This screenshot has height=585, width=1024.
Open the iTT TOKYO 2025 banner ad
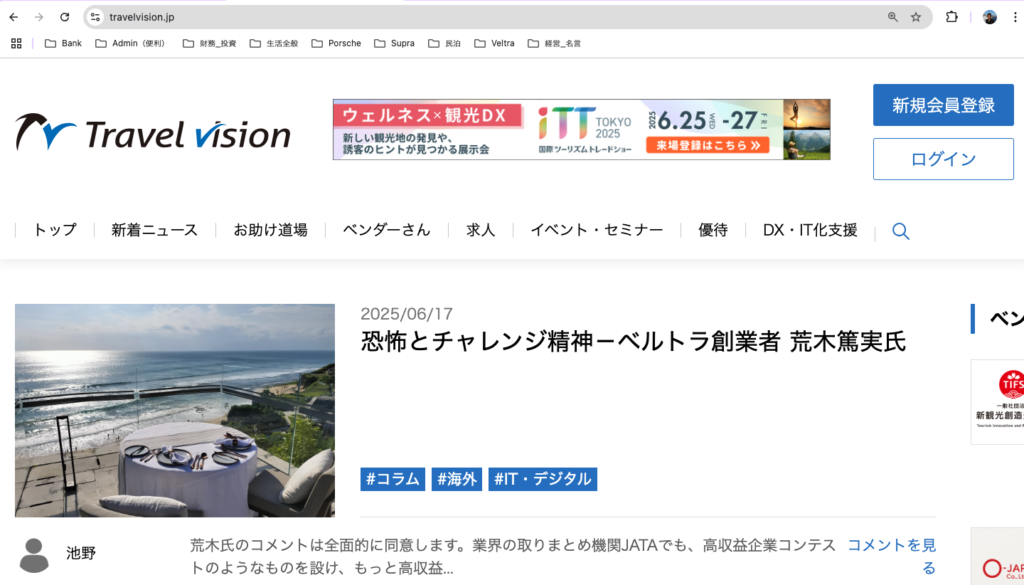(581, 129)
